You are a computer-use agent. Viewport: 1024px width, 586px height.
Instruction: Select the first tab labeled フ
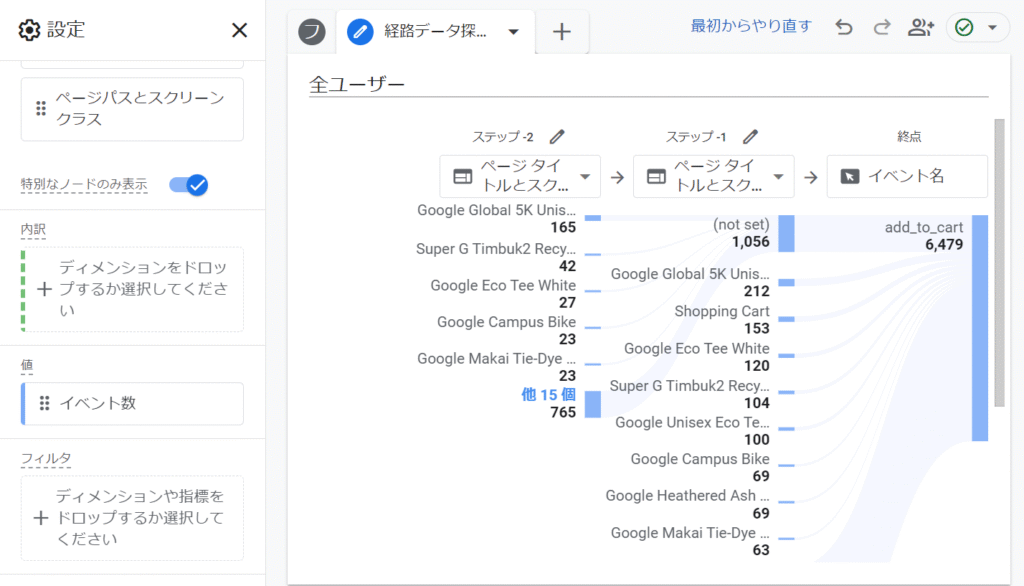pos(312,32)
